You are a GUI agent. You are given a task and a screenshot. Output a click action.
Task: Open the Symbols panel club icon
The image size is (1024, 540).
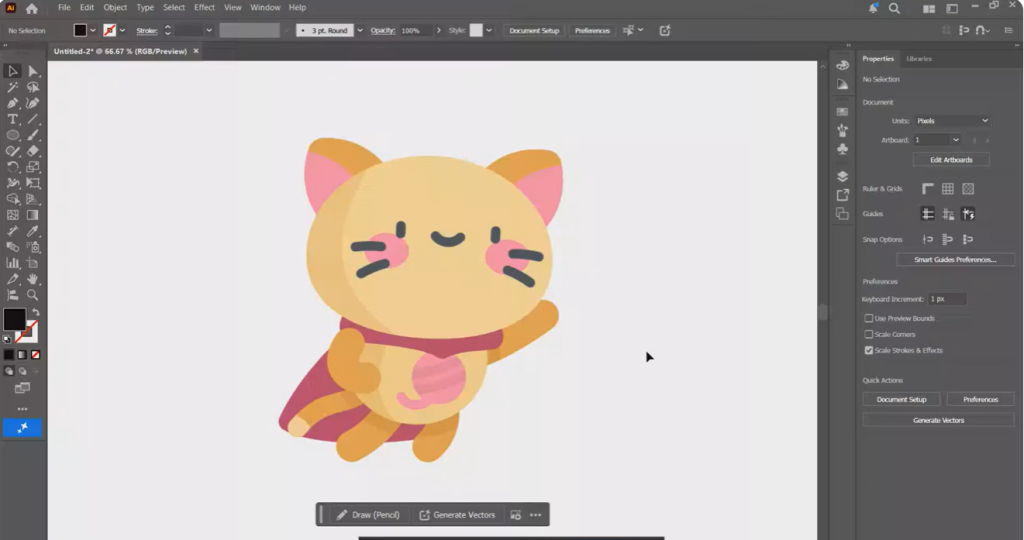click(842, 149)
